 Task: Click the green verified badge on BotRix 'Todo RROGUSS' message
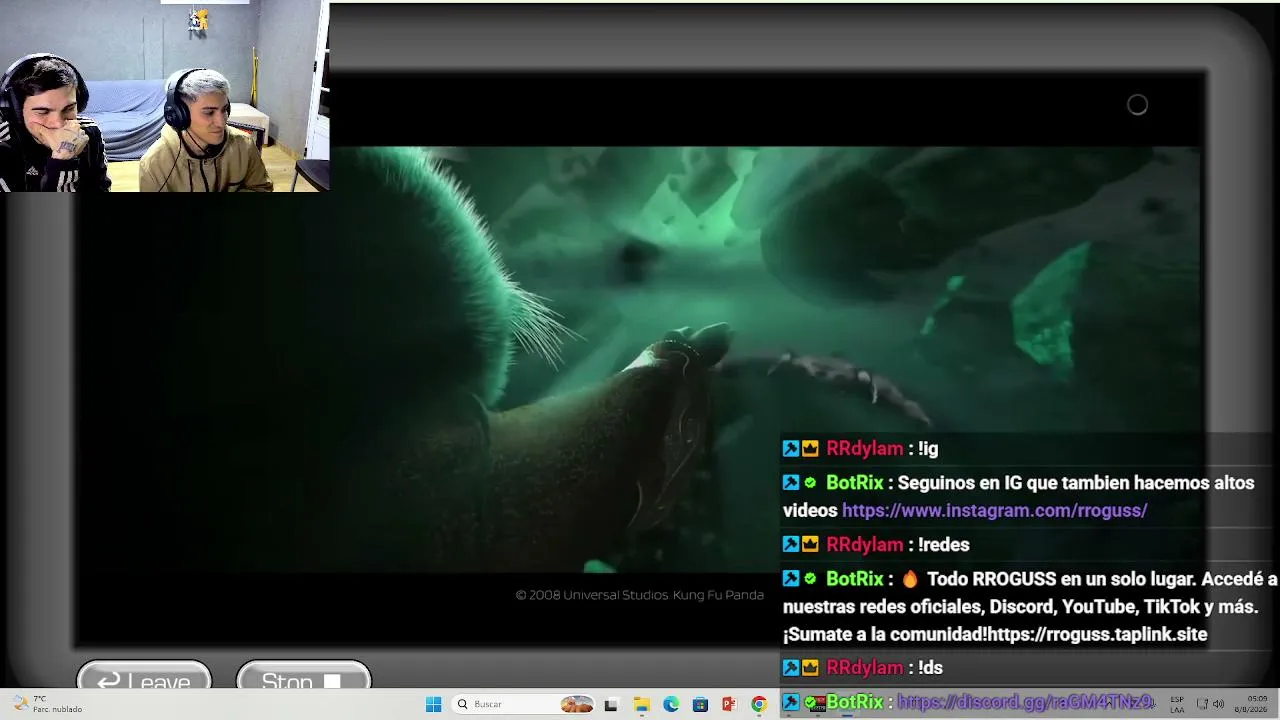(x=810, y=579)
